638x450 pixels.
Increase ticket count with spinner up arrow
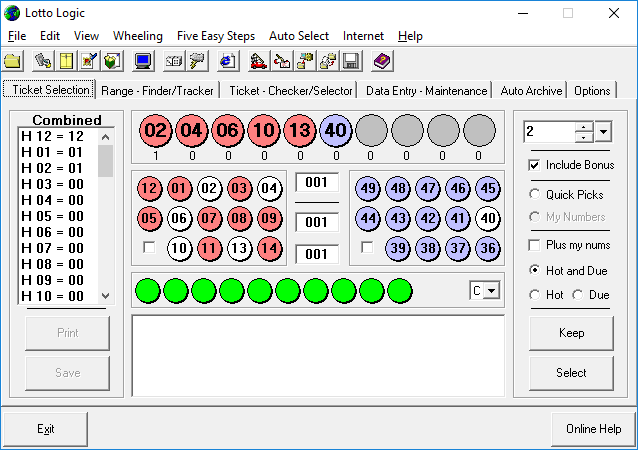pyautogui.click(x=584, y=127)
